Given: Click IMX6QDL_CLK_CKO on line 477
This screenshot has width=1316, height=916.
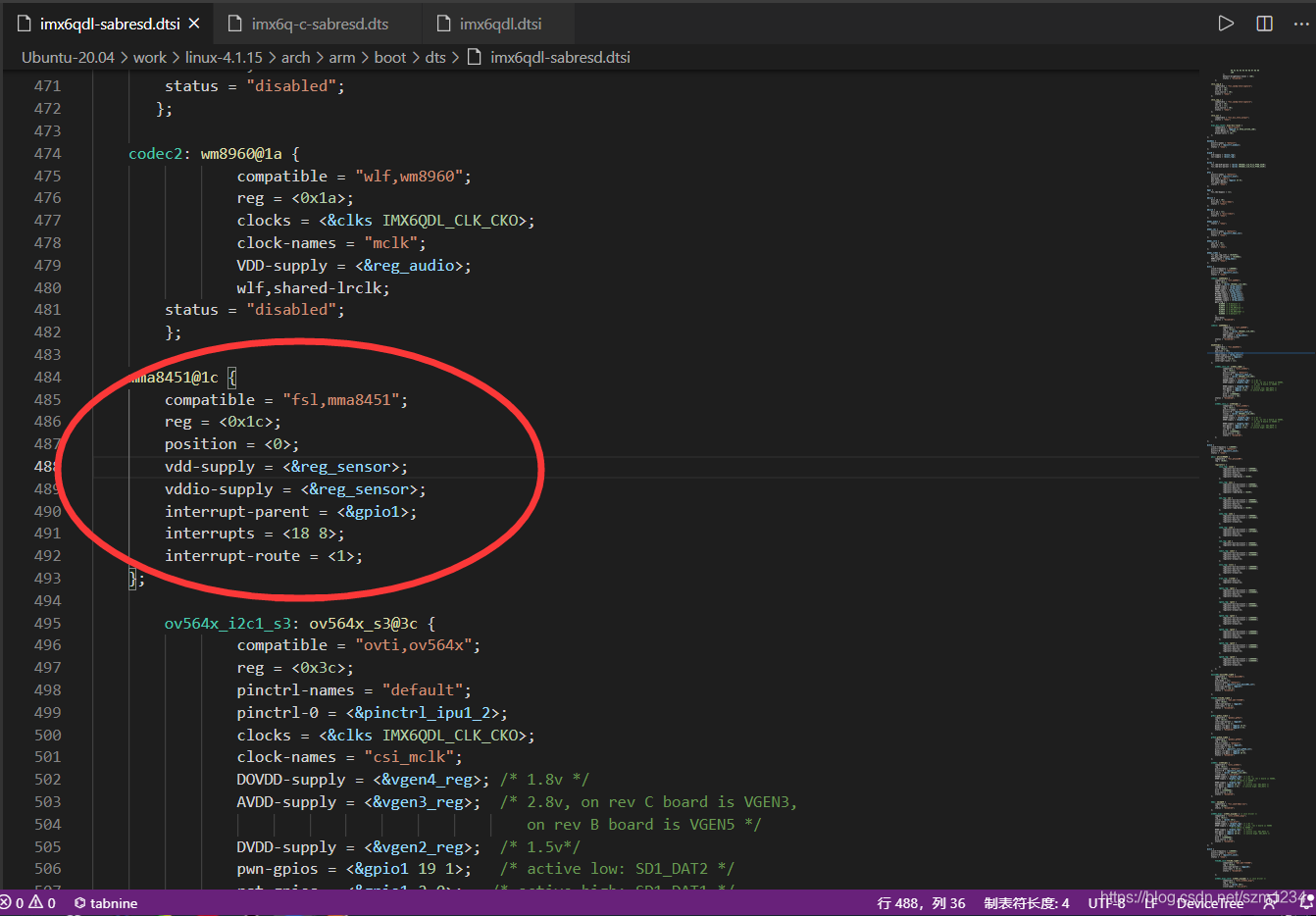Looking at the screenshot, I should point(449,221).
